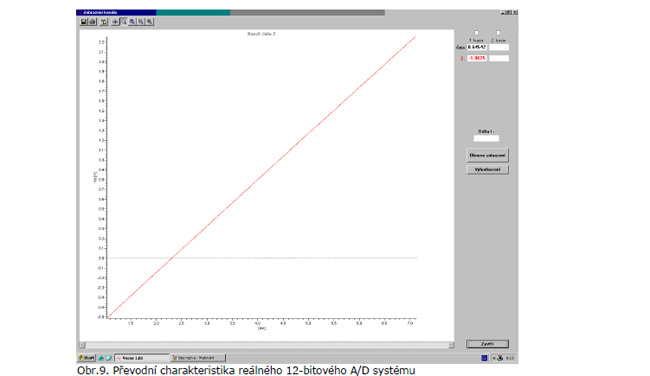Viewport: 650px width, 376px height.
Task: Enable the first cursor checkbox
Action: click(476, 33)
